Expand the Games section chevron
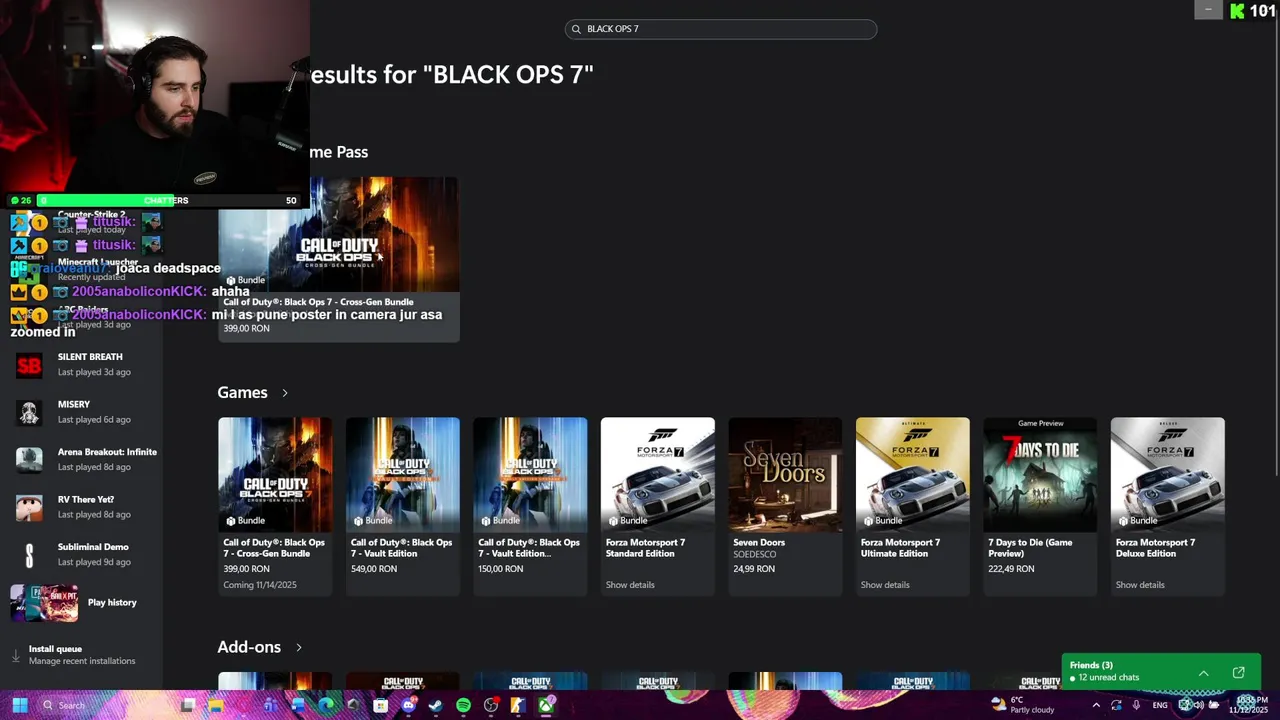 pyautogui.click(x=285, y=393)
